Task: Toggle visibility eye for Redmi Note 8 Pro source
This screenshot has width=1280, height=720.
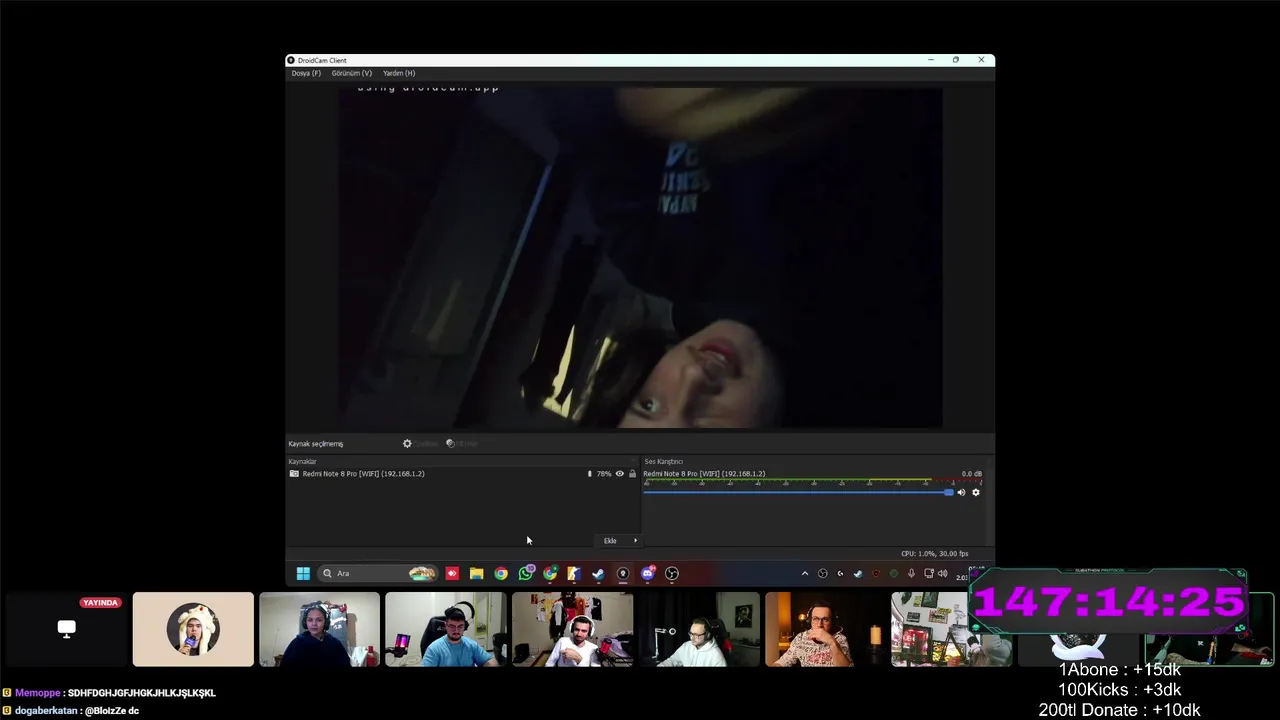Action: coord(620,474)
